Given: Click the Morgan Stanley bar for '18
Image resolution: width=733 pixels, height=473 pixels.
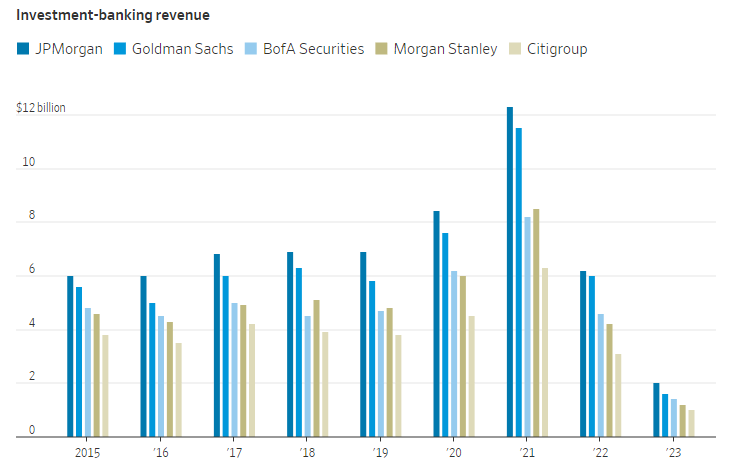Looking at the screenshot, I should tap(316, 368).
